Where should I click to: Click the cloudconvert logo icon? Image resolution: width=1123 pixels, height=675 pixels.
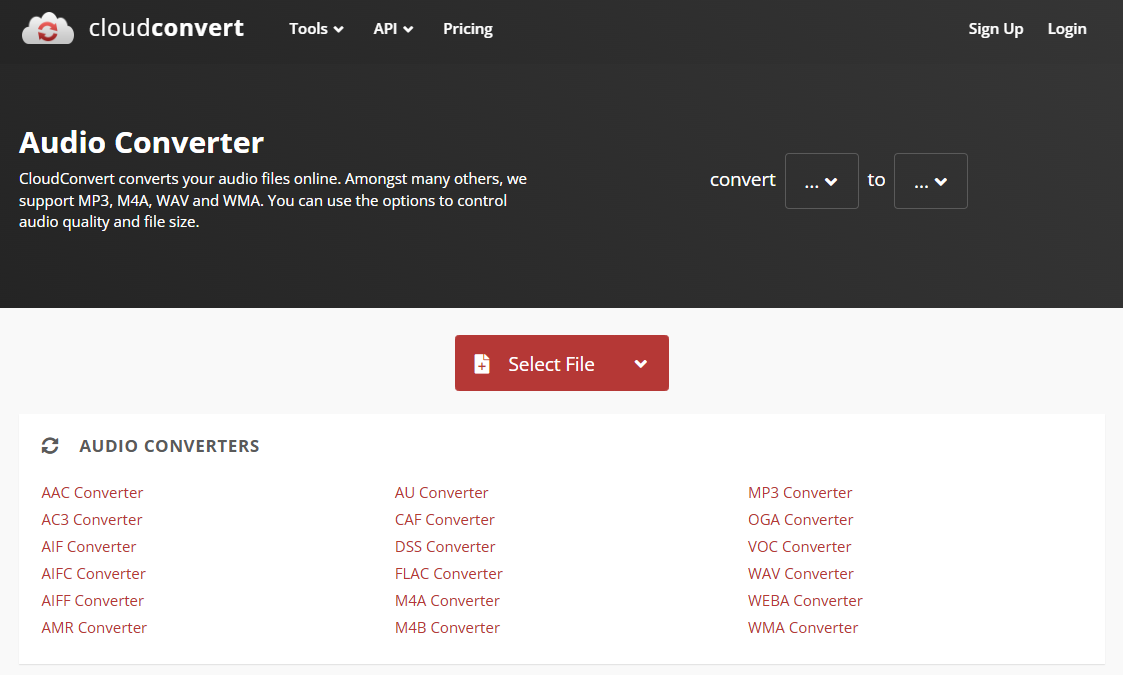(x=47, y=28)
